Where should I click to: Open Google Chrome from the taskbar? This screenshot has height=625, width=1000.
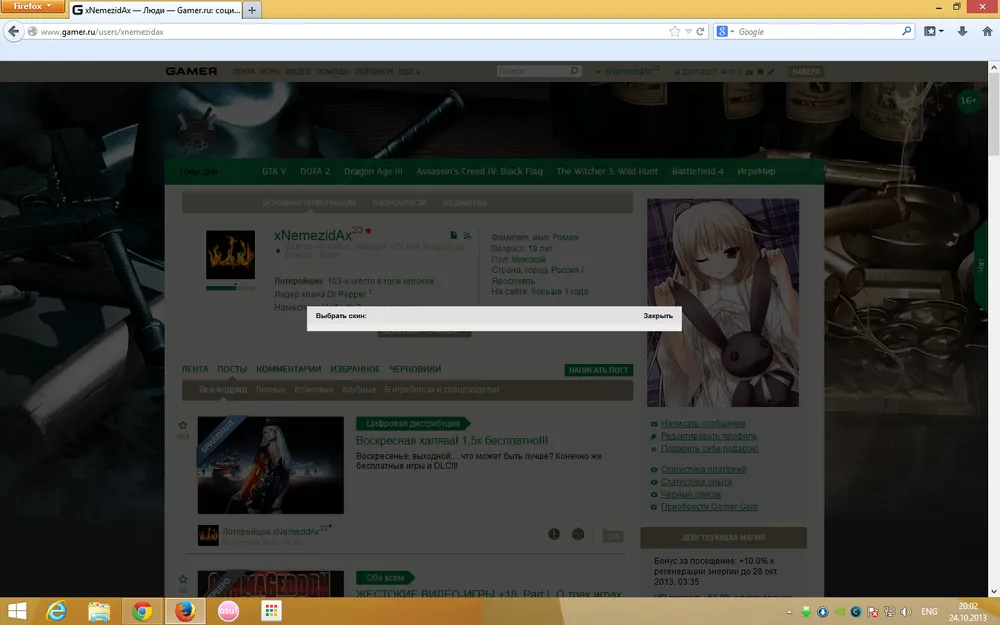click(142, 610)
